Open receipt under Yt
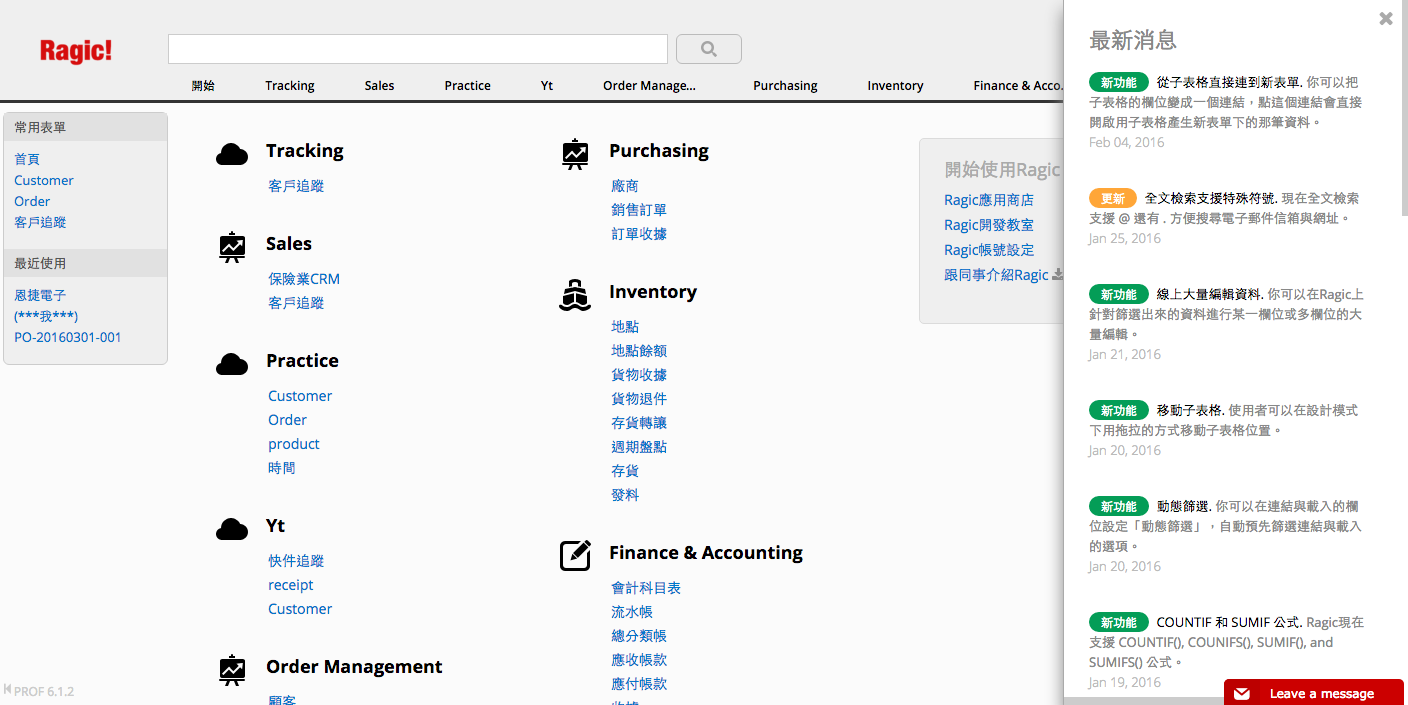This screenshot has width=1408, height=705. (291, 585)
